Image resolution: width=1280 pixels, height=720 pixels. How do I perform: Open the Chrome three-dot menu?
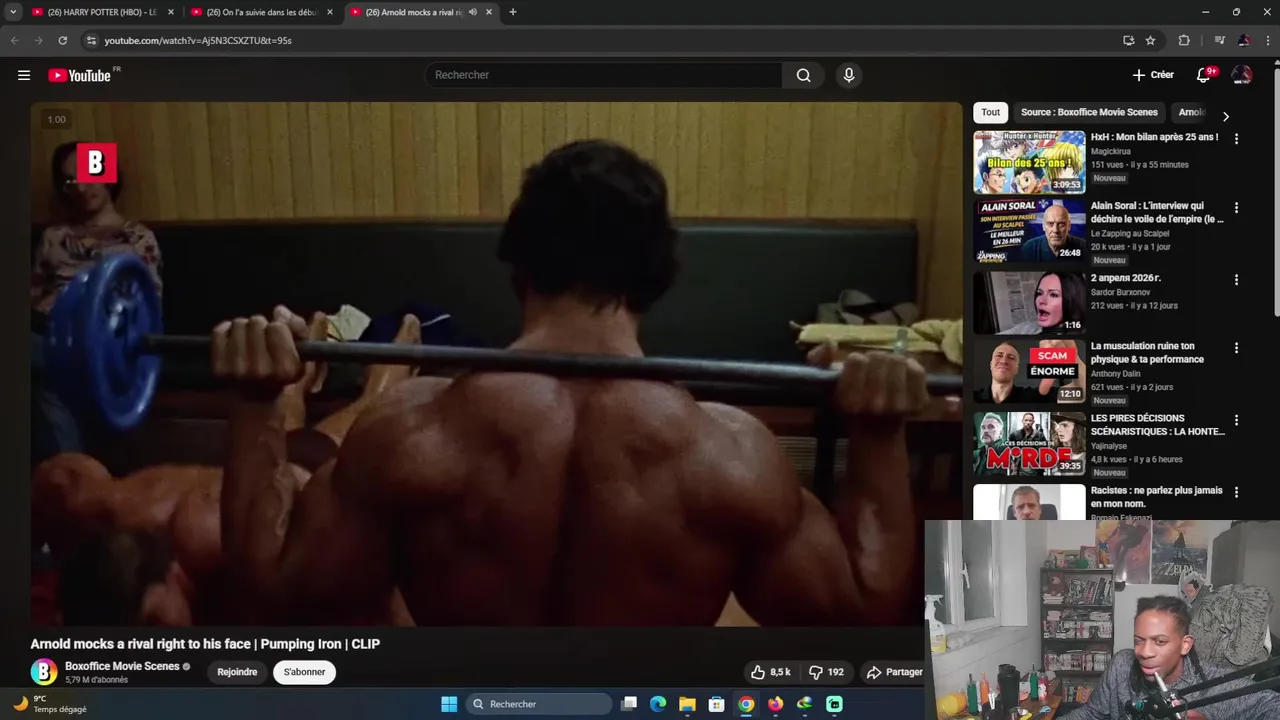[x=1266, y=40]
